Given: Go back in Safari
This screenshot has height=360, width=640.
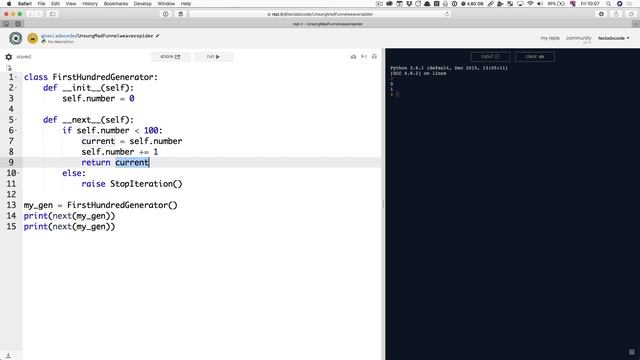Looking at the screenshot, I should point(30,14).
